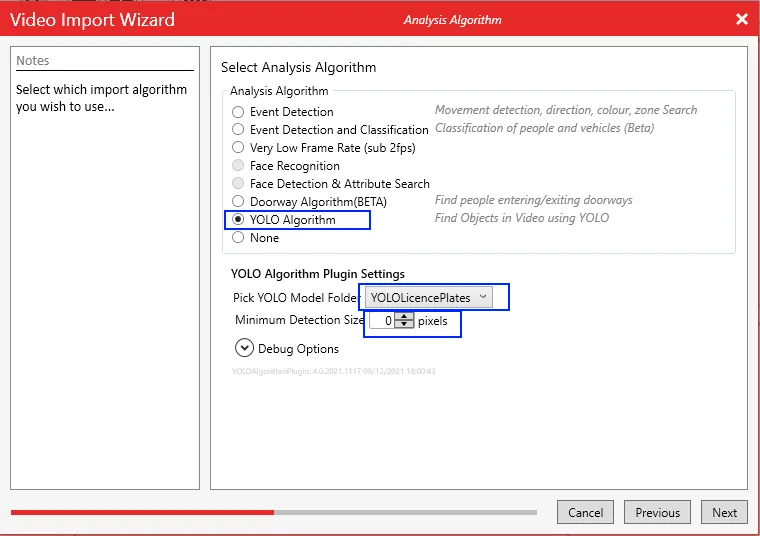Click the Cancel button

(585, 512)
